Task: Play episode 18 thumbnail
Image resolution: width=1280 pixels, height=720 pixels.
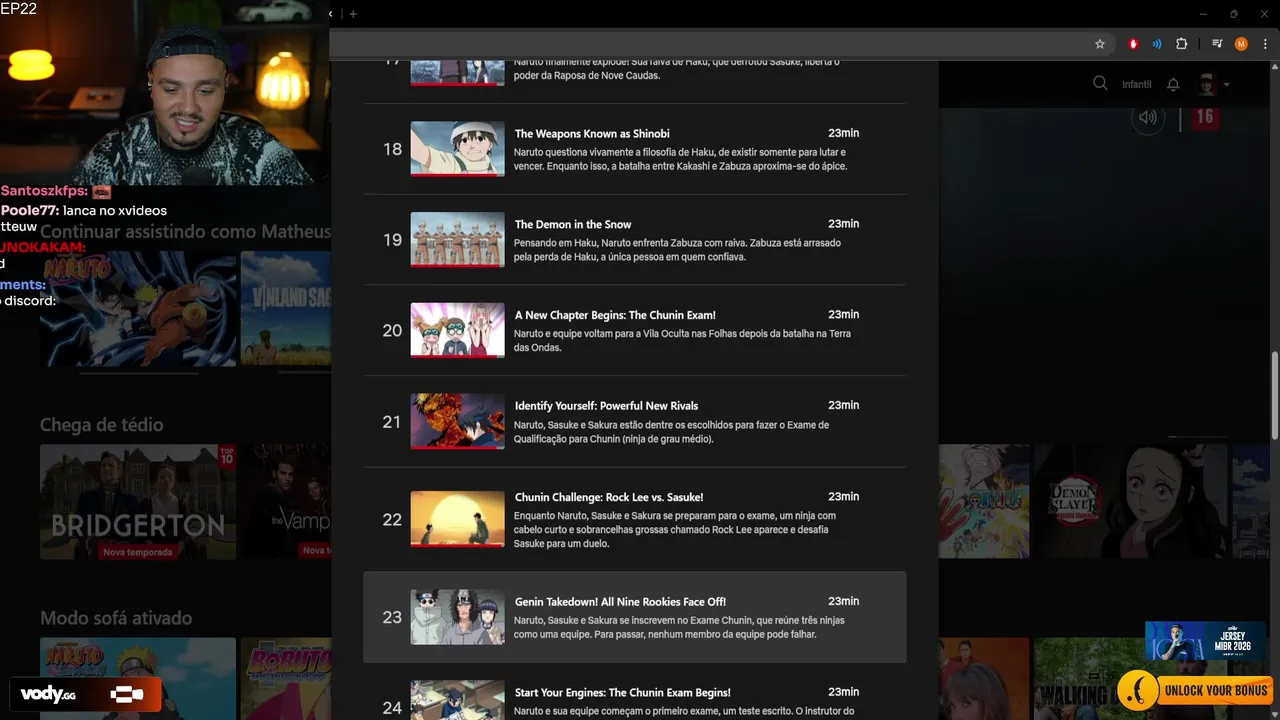Action: [457, 149]
